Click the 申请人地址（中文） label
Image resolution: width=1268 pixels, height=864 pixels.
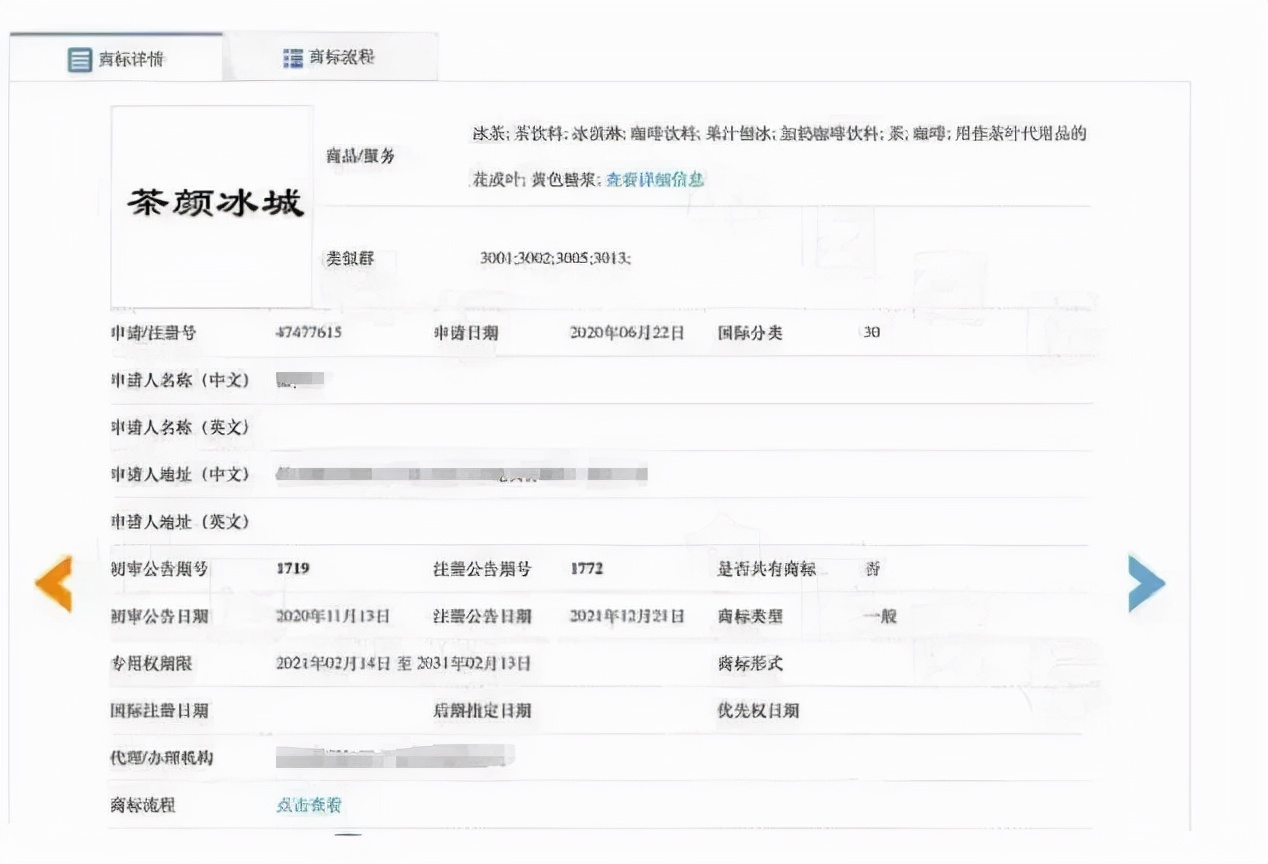(180, 474)
